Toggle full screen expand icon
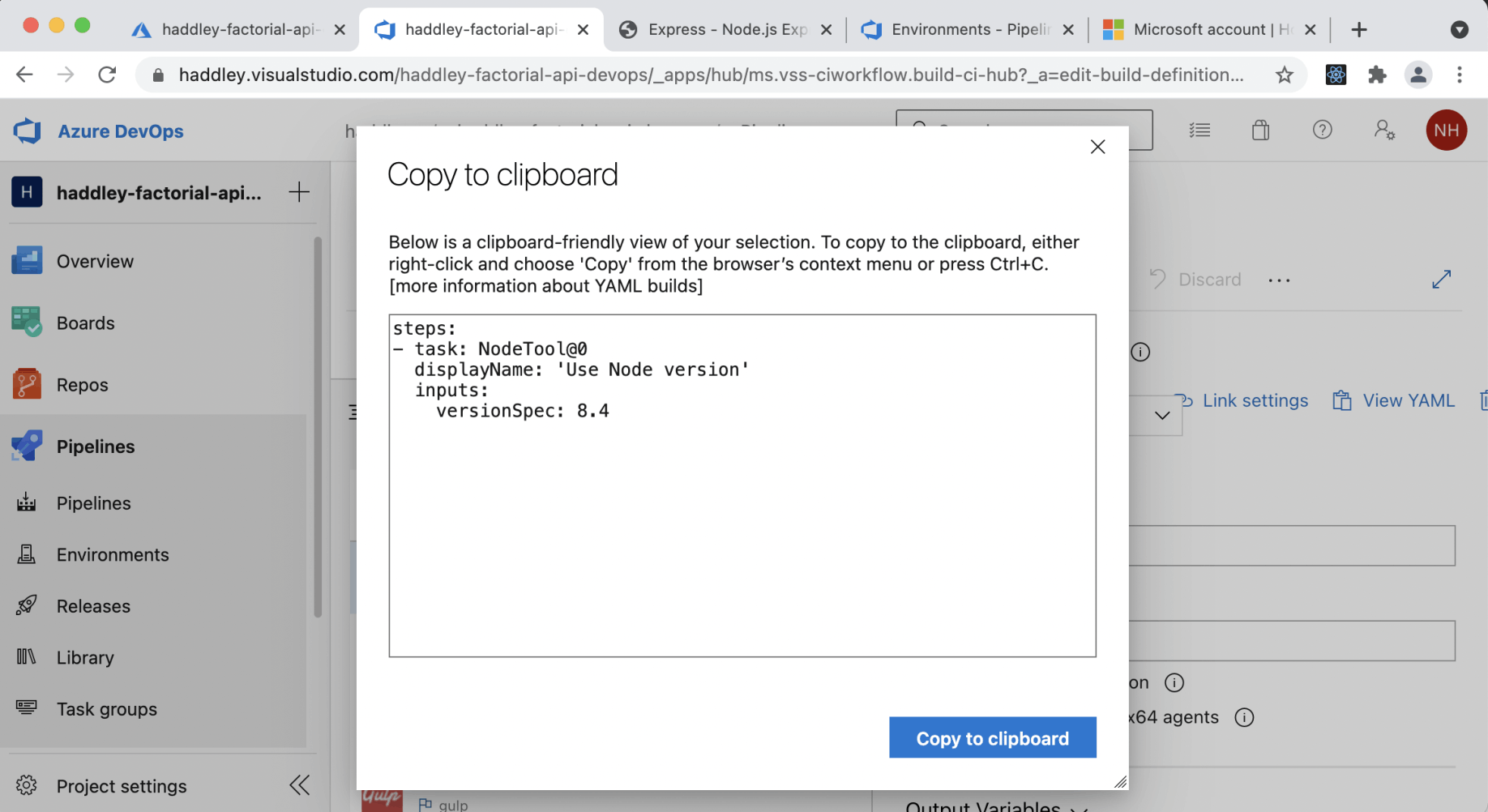The image size is (1488, 812). click(1441, 280)
